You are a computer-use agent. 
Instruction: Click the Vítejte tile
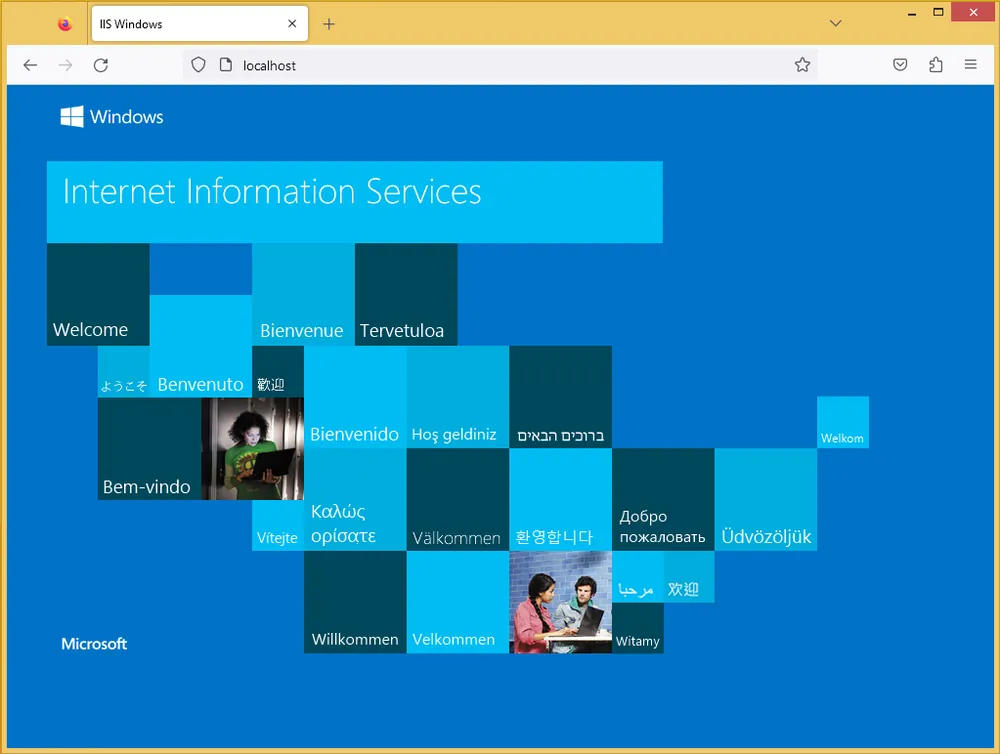[278, 525]
